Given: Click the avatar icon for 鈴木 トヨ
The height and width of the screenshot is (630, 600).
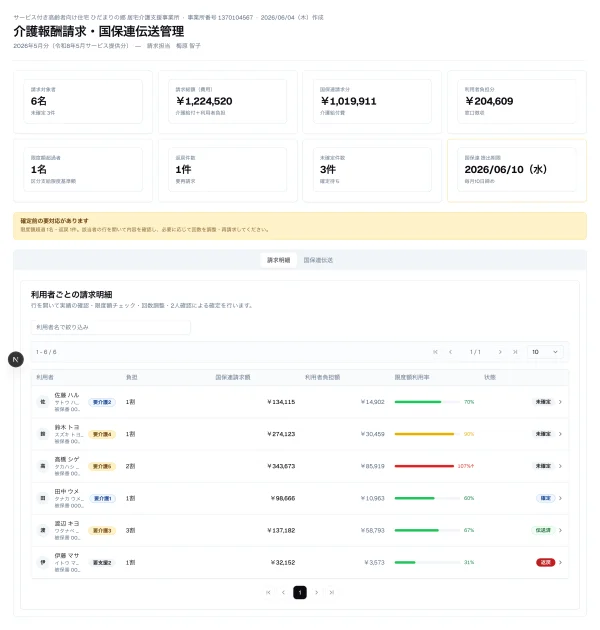Looking at the screenshot, I should click(x=43, y=434).
